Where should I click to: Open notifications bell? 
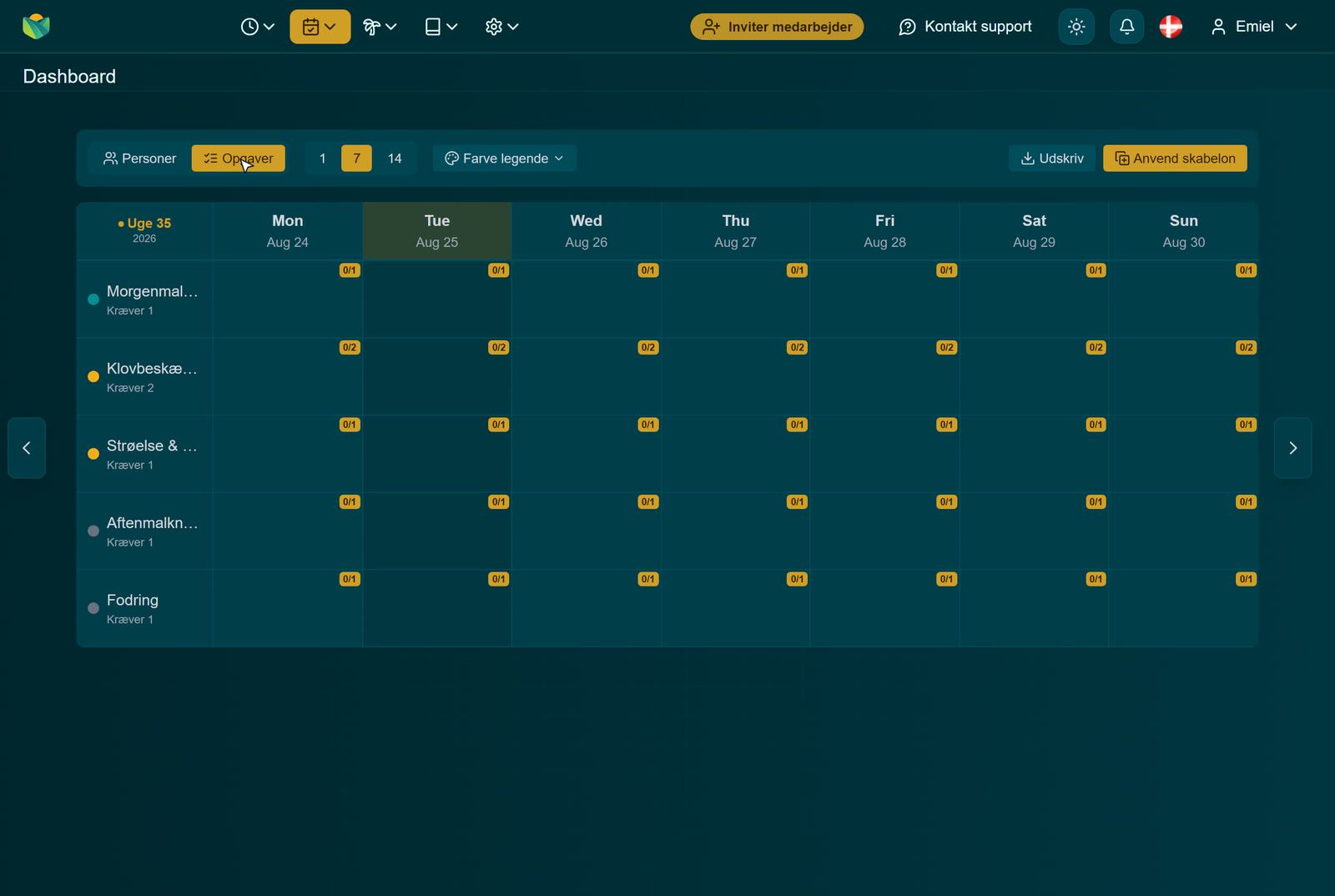(x=1126, y=27)
